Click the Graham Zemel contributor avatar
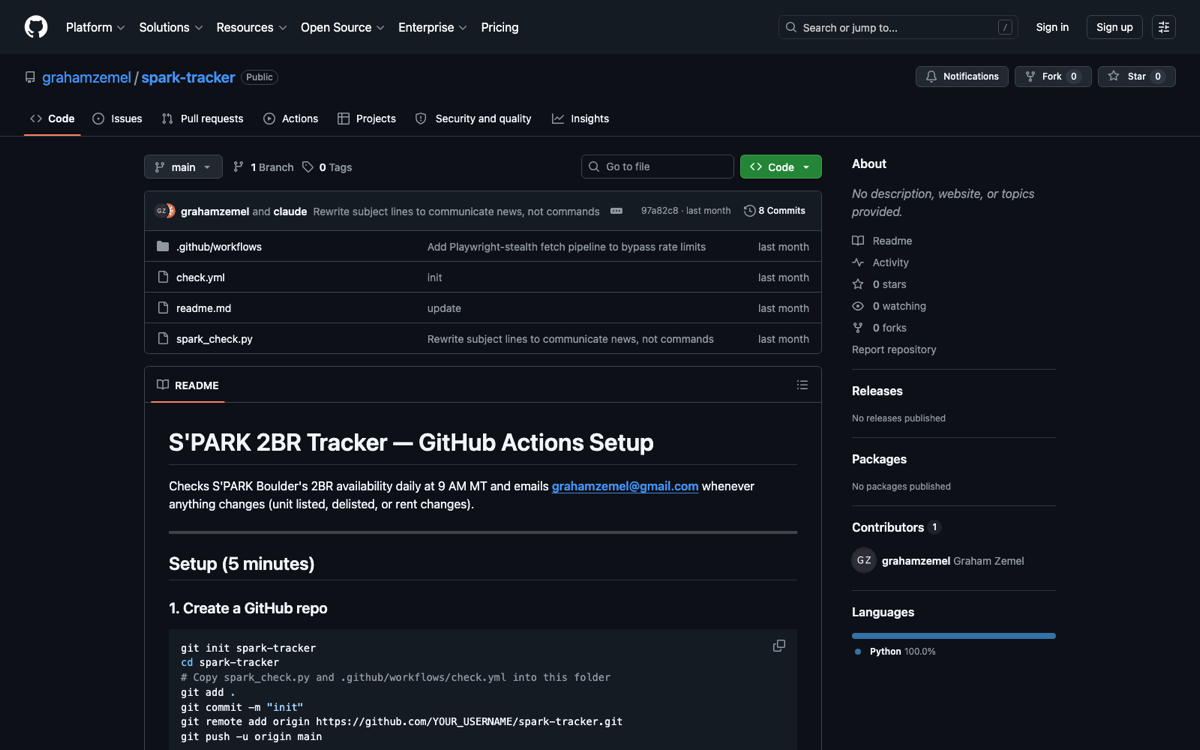 coord(864,561)
